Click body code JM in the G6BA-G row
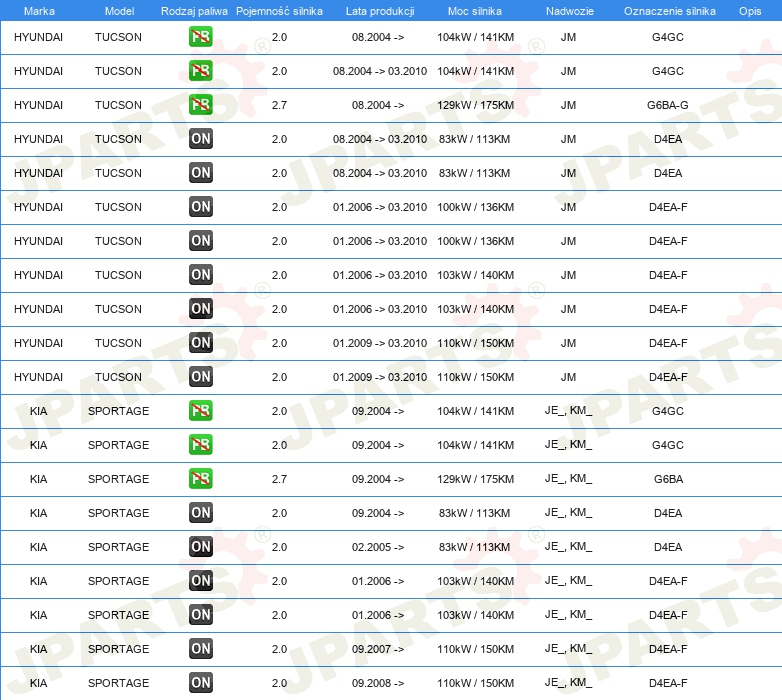This screenshot has height=700, width=782. tap(568, 105)
